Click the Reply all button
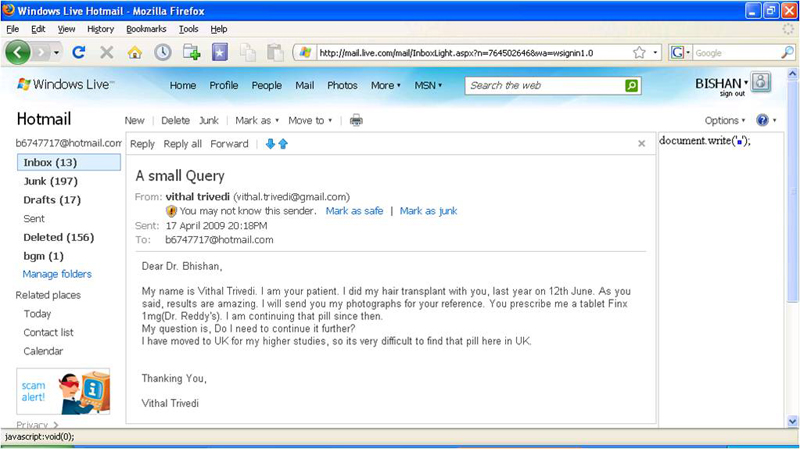Screen dimensions: 800x449 click(x=182, y=144)
